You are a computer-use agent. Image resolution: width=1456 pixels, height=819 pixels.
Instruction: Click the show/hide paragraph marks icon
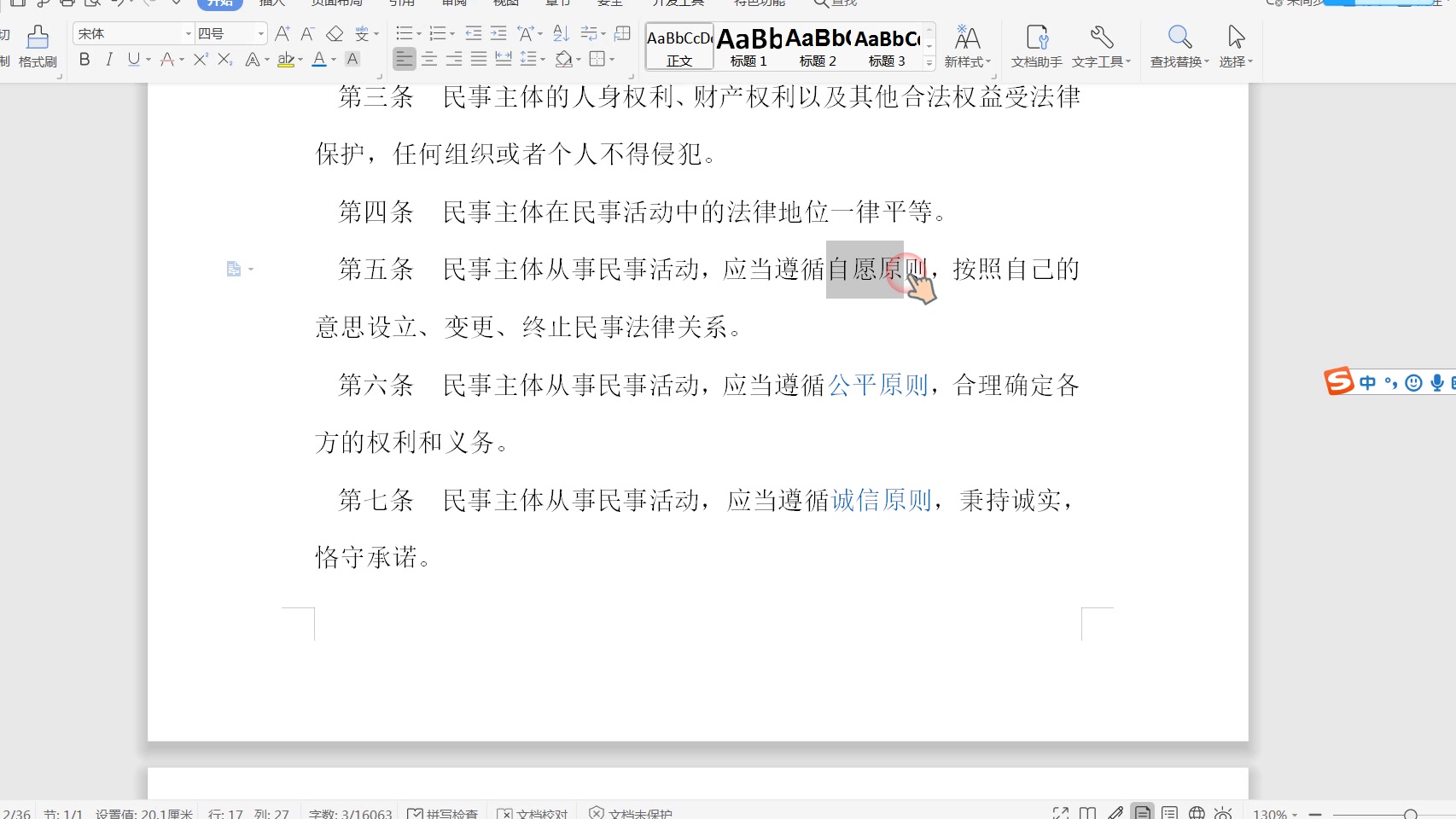(x=588, y=33)
